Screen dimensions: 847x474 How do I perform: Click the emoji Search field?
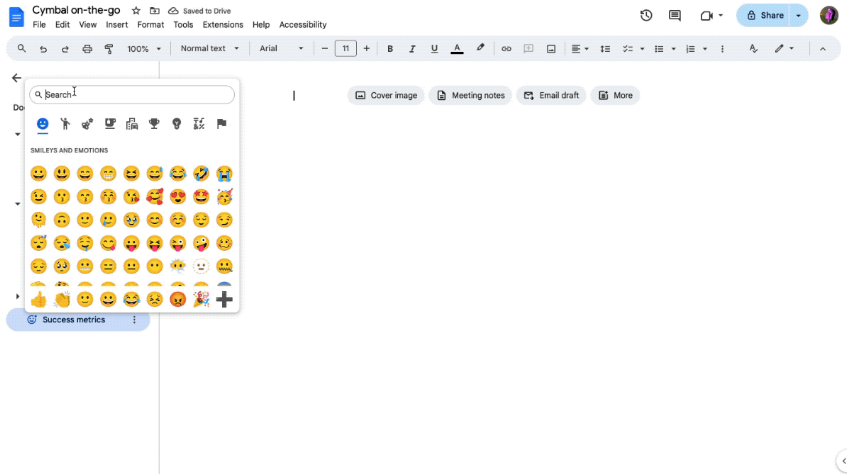(x=135, y=94)
